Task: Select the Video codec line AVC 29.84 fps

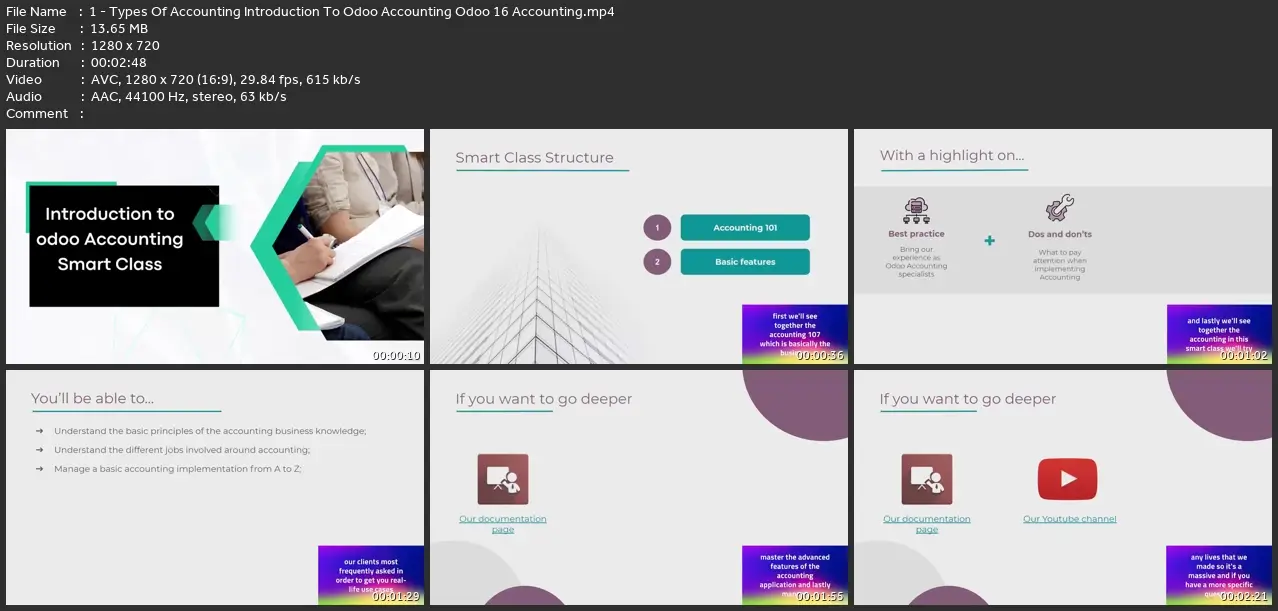Action: pyautogui.click(x=183, y=80)
